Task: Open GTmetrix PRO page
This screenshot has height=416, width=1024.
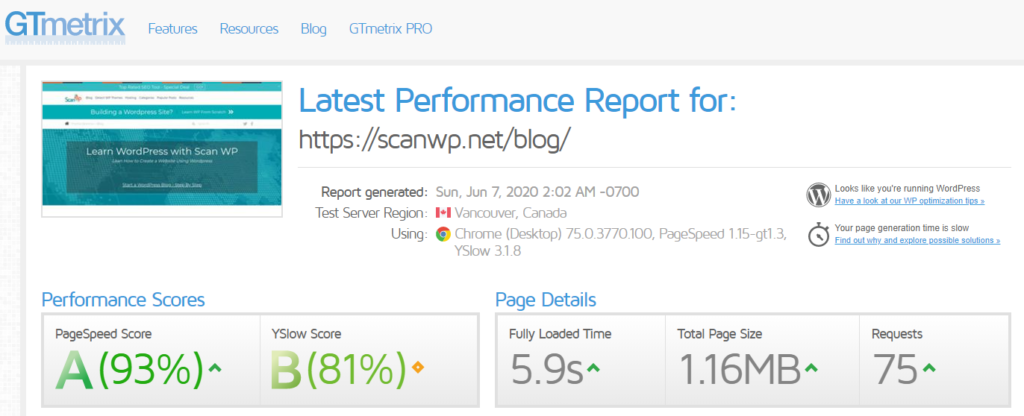Action: pos(391,29)
